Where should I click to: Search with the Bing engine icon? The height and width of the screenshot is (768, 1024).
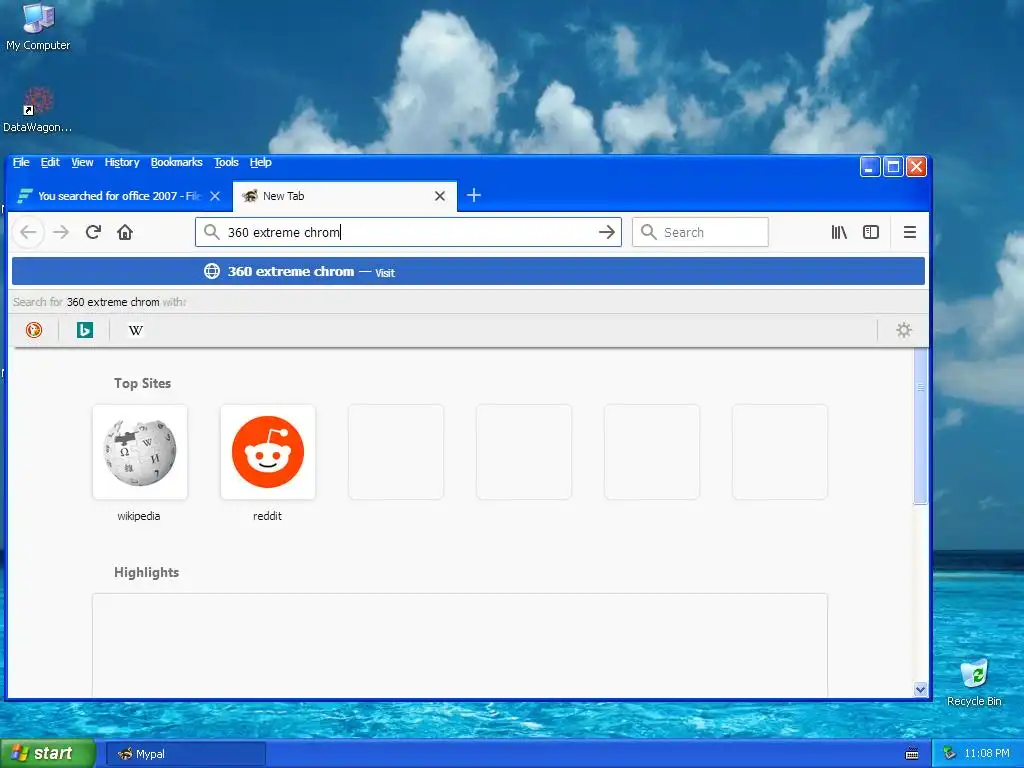85,330
